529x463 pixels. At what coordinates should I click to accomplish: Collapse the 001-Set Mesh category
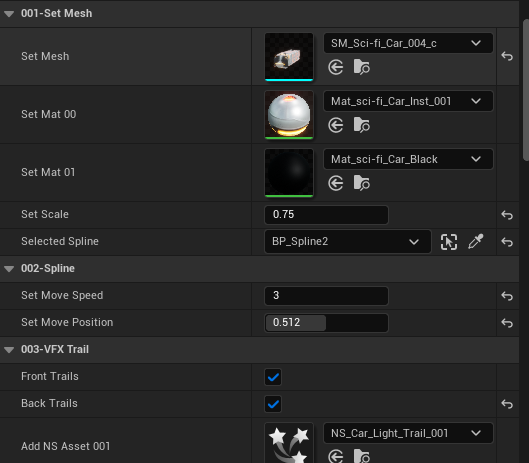tap(9, 13)
